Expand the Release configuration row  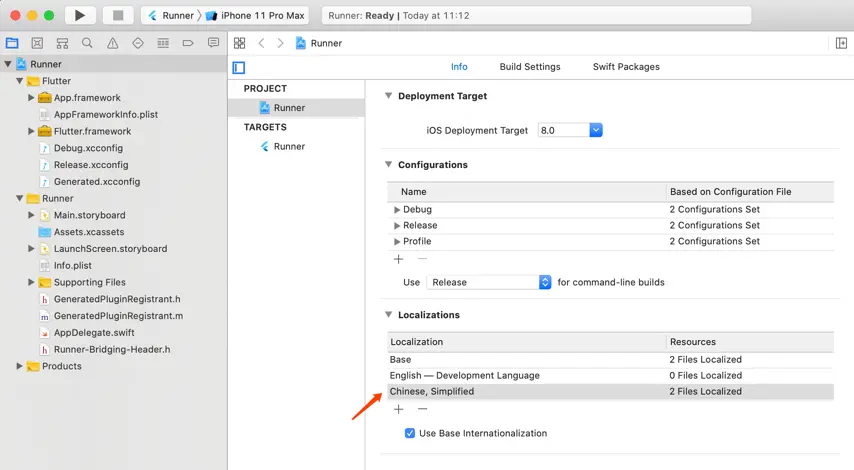397,225
